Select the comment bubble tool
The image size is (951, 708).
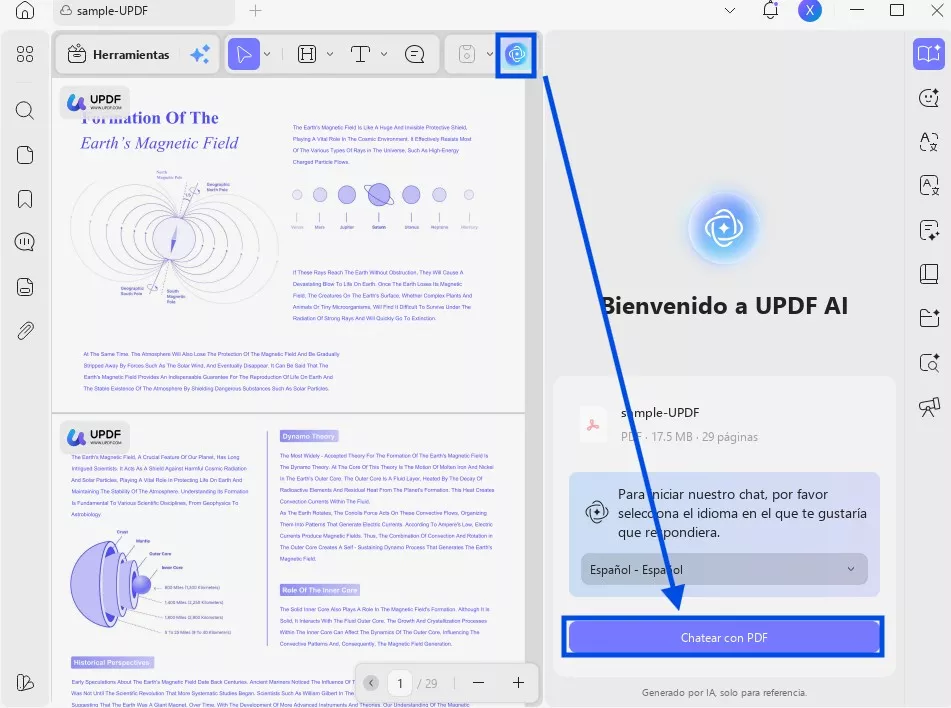click(414, 54)
